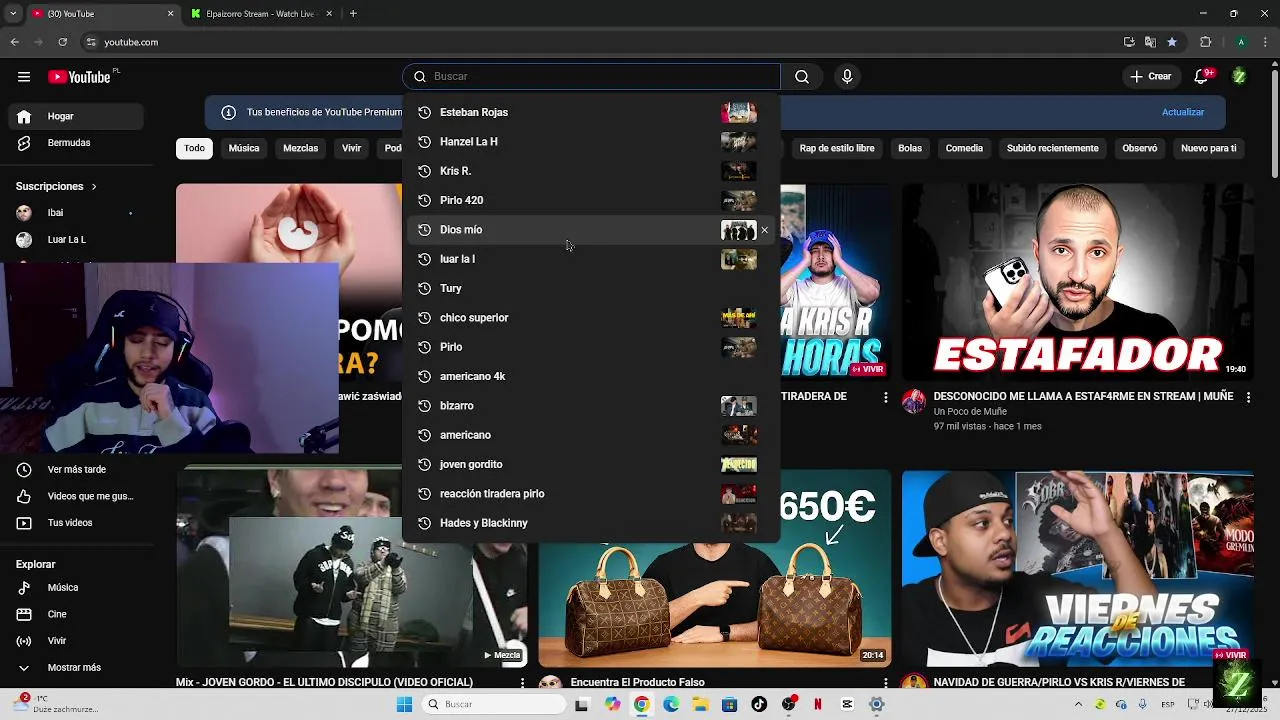Open options menu for DESCONOCIDO ME LLAMA video
This screenshot has width=1280, height=720.
click(x=1248, y=397)
